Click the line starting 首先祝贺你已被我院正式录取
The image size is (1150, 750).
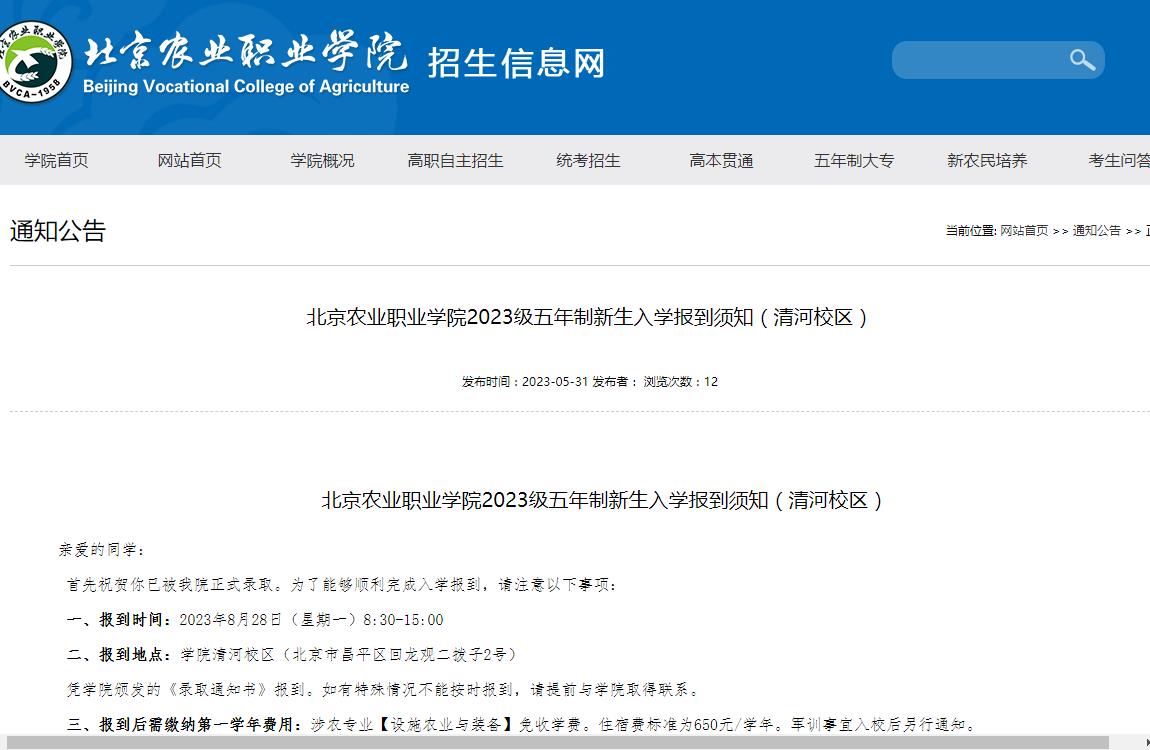tap(342, 585)
